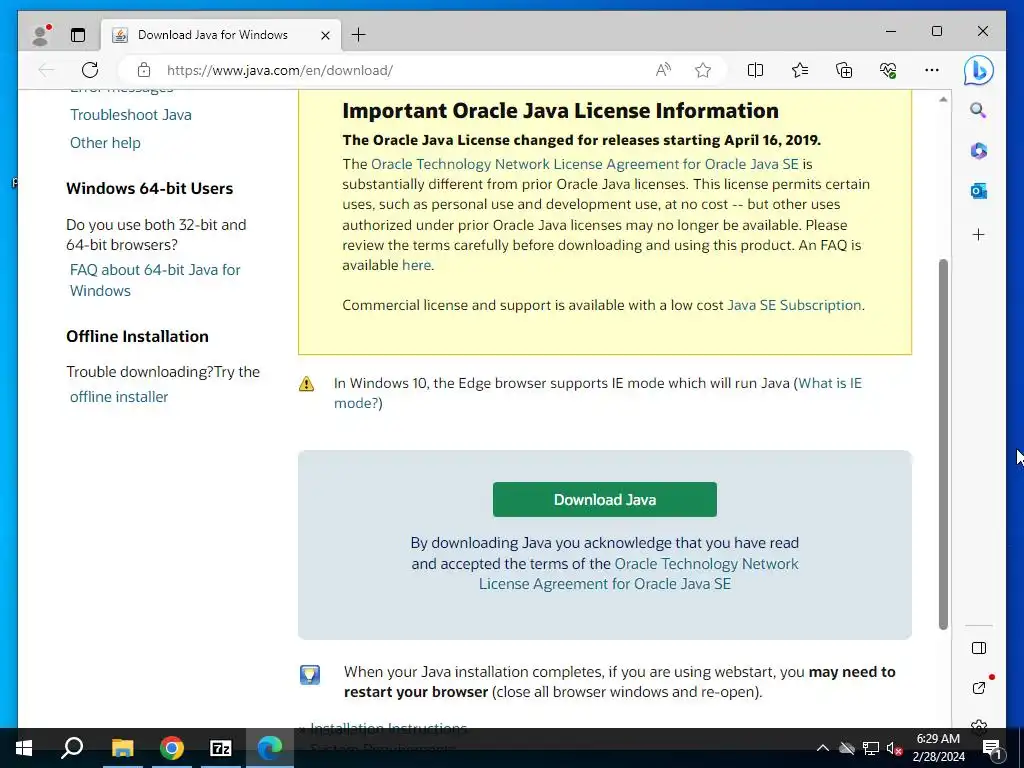Open clock and date flyout

(938, 748)
